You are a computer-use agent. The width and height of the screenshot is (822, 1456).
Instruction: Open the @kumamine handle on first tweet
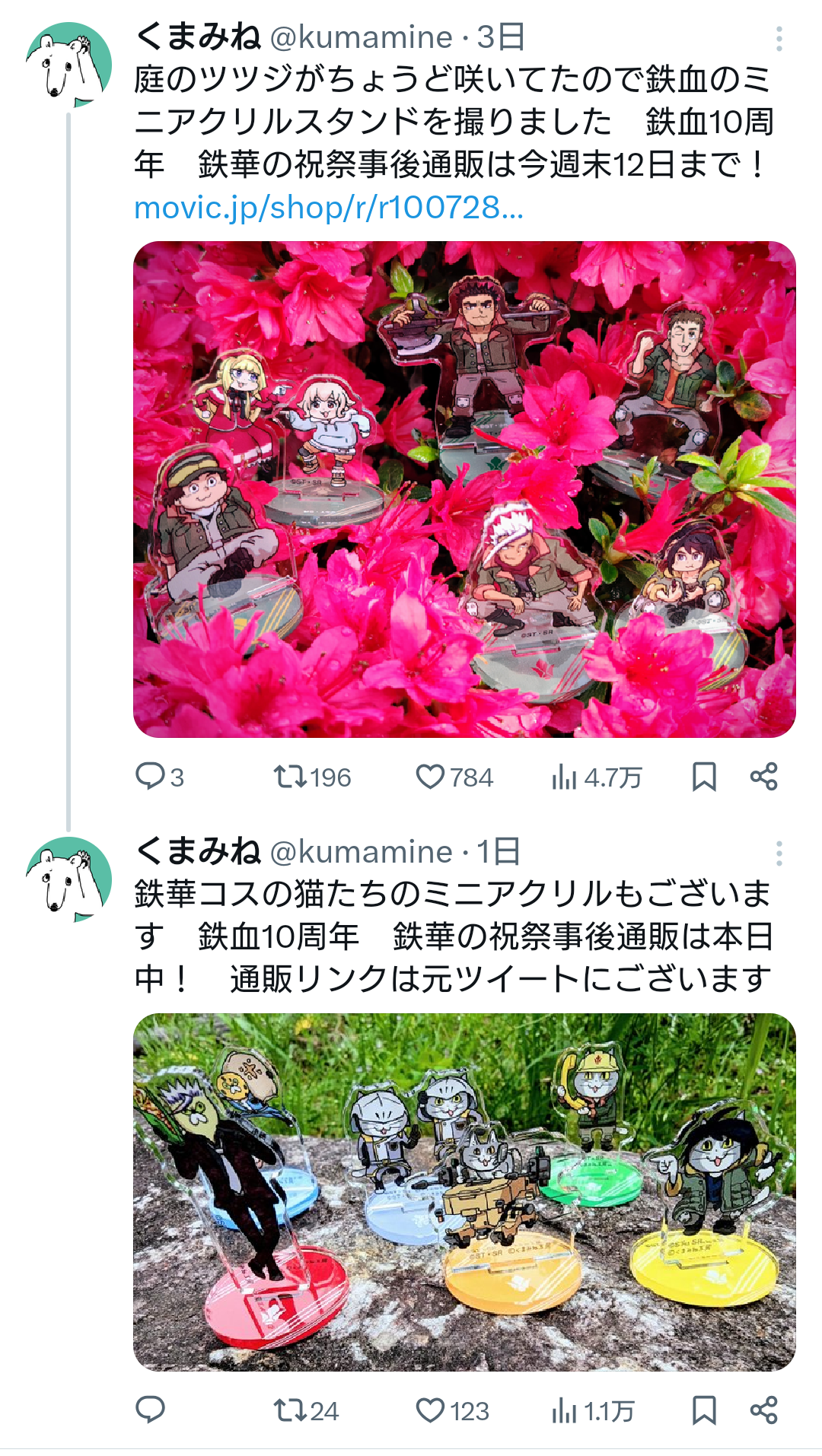pos(362,37)
